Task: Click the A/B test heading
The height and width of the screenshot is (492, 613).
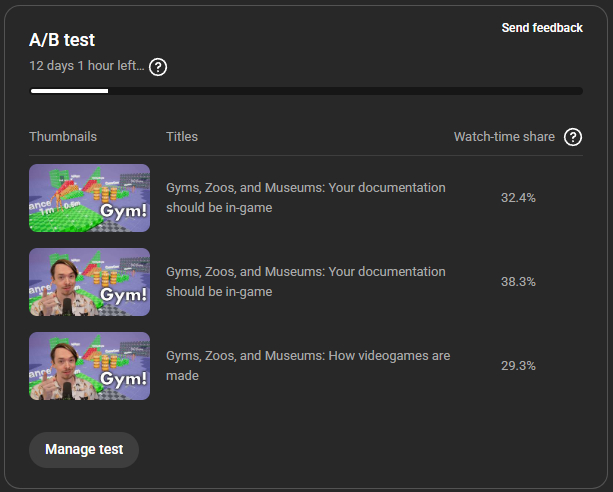Action: click(62, 40)
